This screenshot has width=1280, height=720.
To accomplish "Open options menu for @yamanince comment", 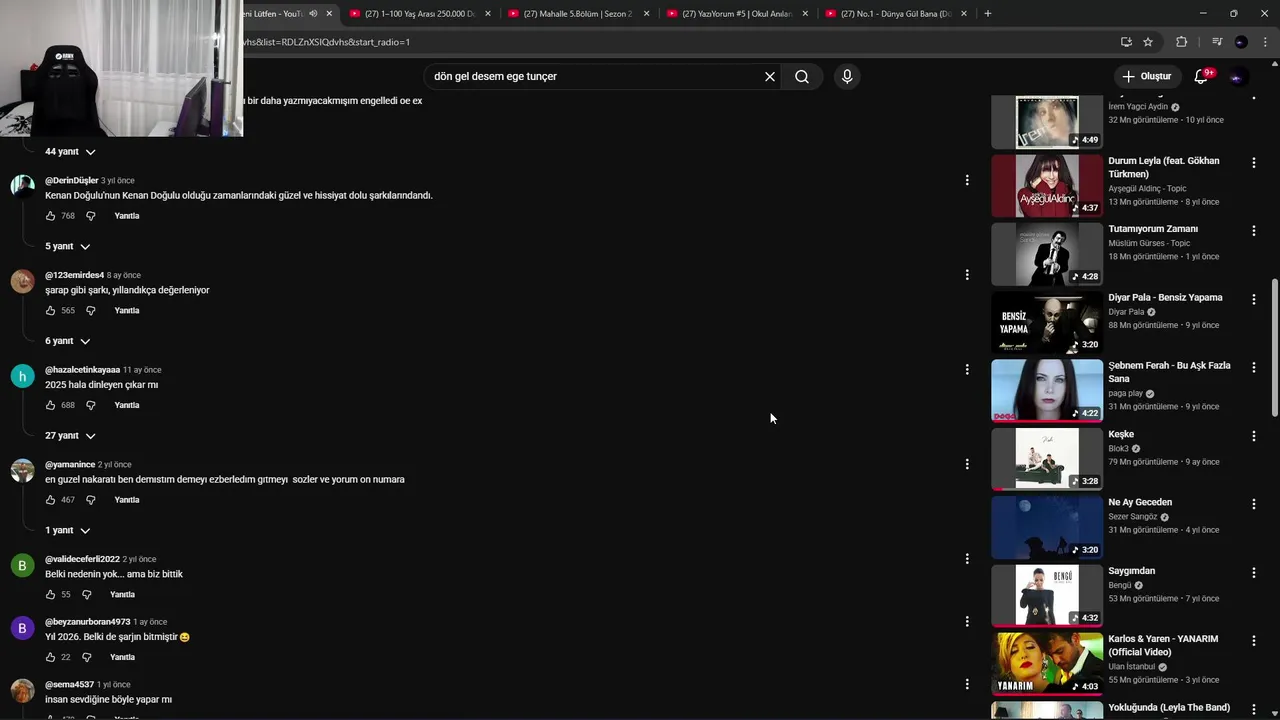I will (966, 464).
